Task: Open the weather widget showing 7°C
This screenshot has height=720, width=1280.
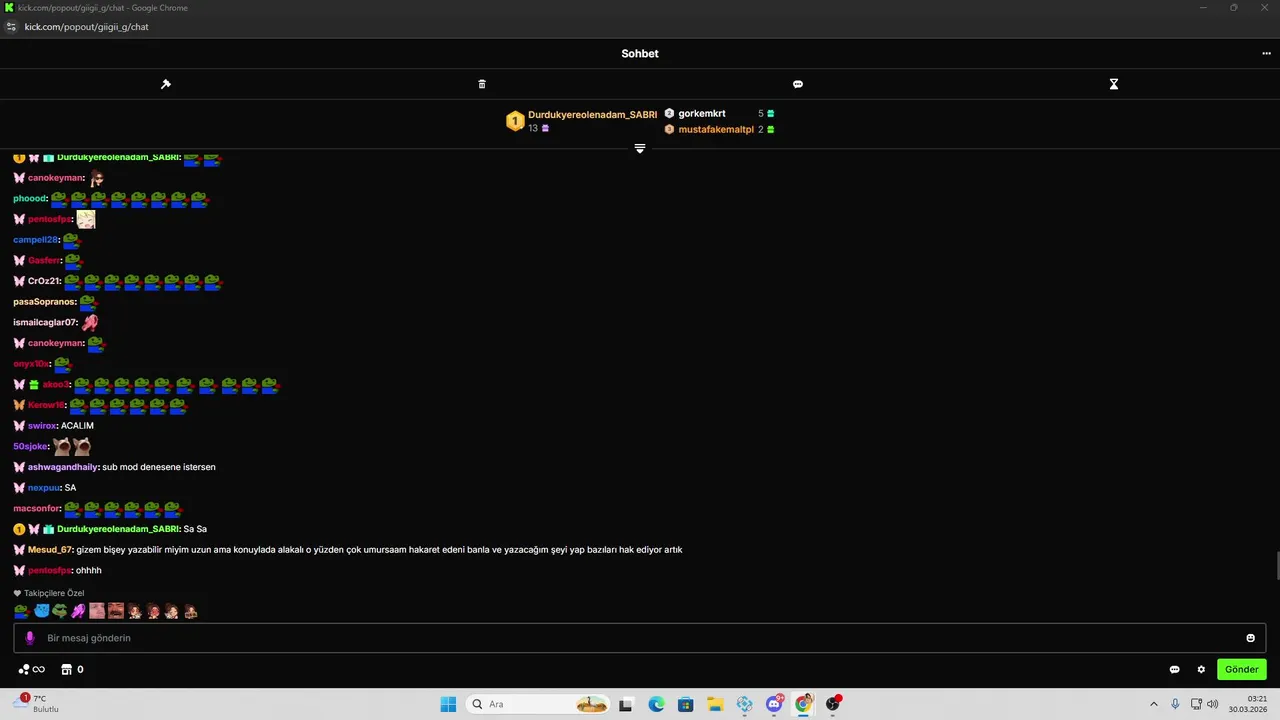Action: pos(37,704)
